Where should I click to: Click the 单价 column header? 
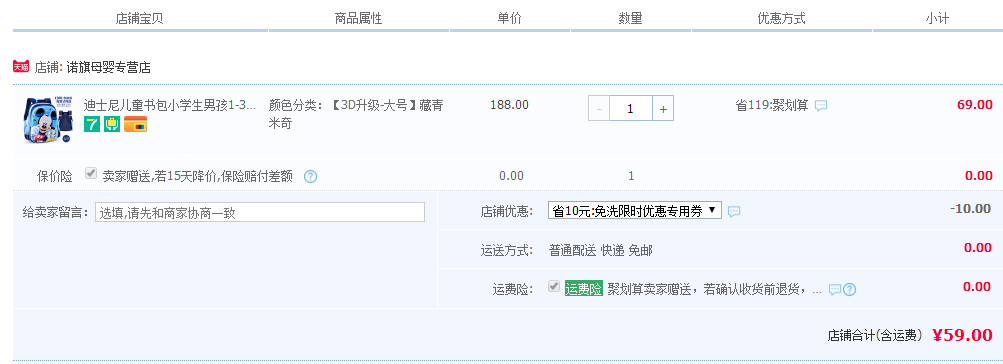[x=510, y=19]
